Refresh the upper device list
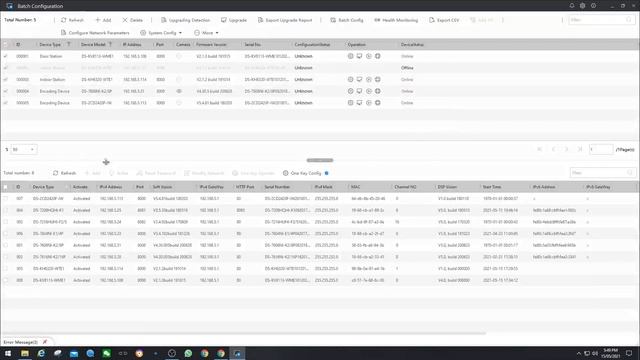 click(x=72, y=20)
